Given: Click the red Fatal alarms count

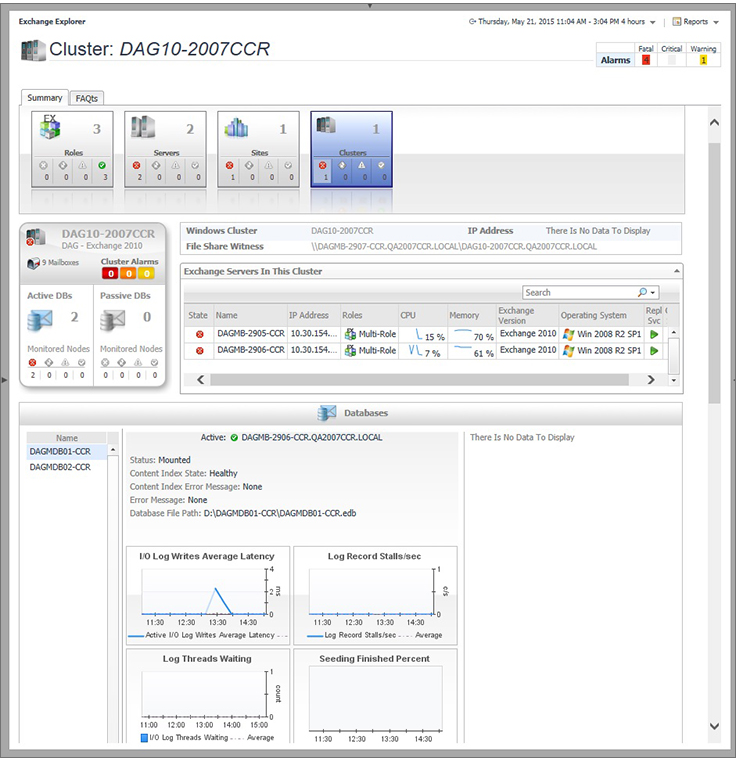Looking at the screenshot, I should pyautogui.click(x=645, y=60).
